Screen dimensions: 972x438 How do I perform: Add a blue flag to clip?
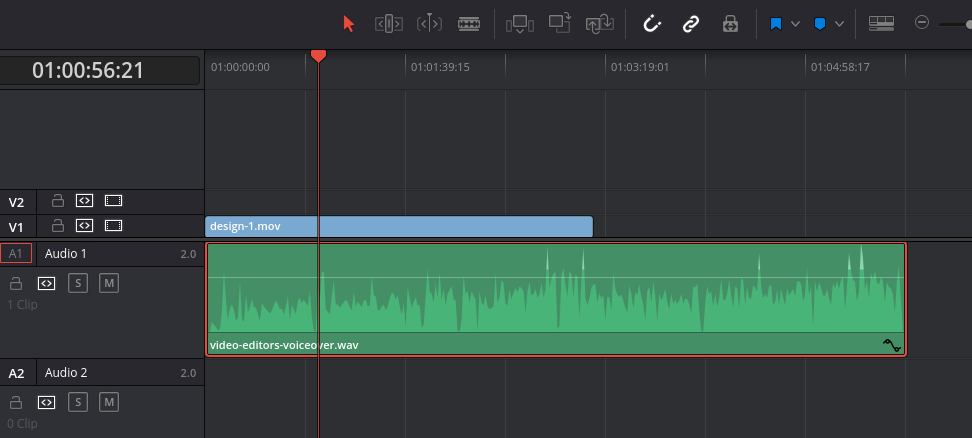click(x=775, y=24)
